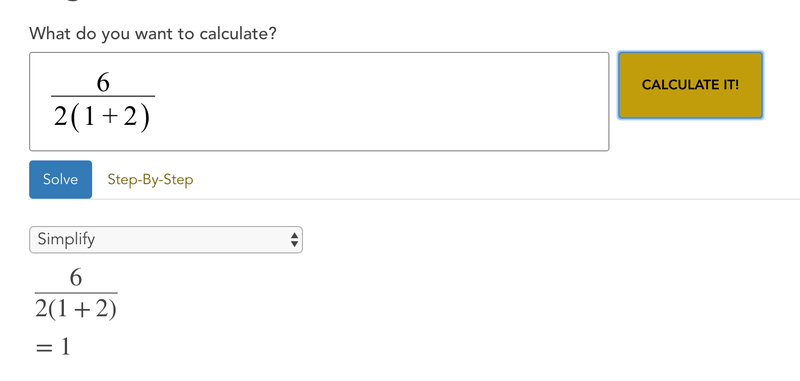Click the denominator 2(1+2) in input box
800x381 pixels.
[102, 117]
